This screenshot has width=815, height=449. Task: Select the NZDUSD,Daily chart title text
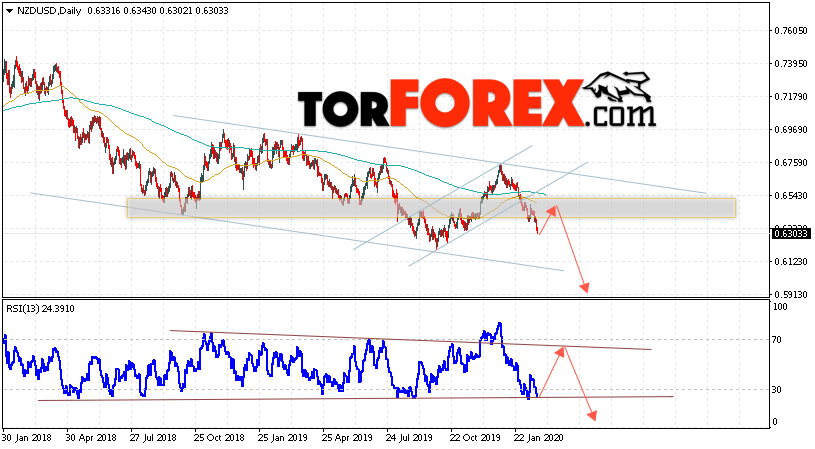[x=49, y=11]
